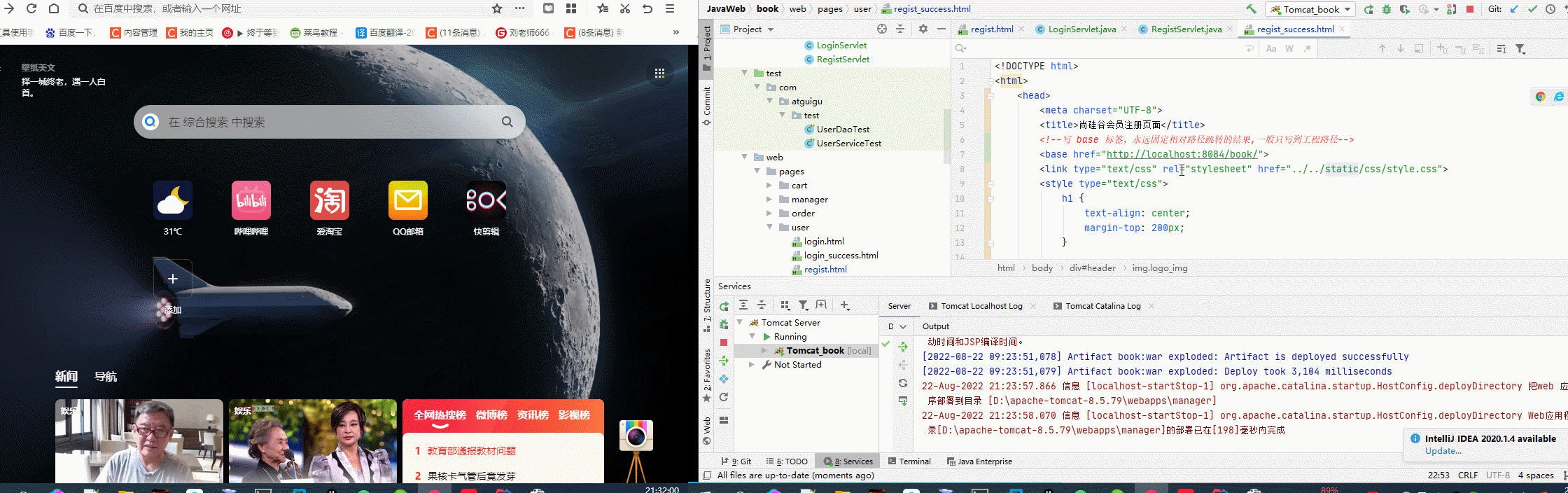Click the Services rerun green arrow icon
Screen dimensions: 1568x493
tap(724, 306)
